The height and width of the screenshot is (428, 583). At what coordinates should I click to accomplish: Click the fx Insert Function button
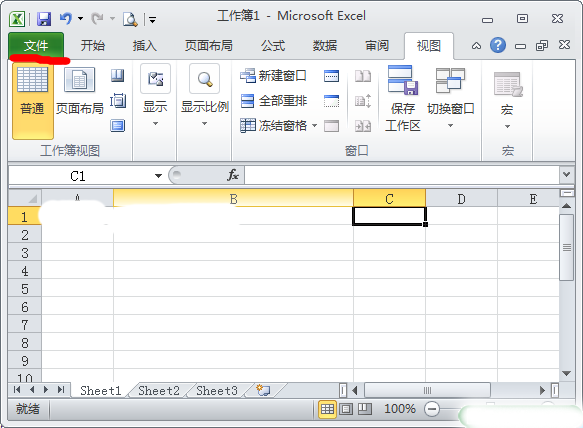click(x=233, y=175)
